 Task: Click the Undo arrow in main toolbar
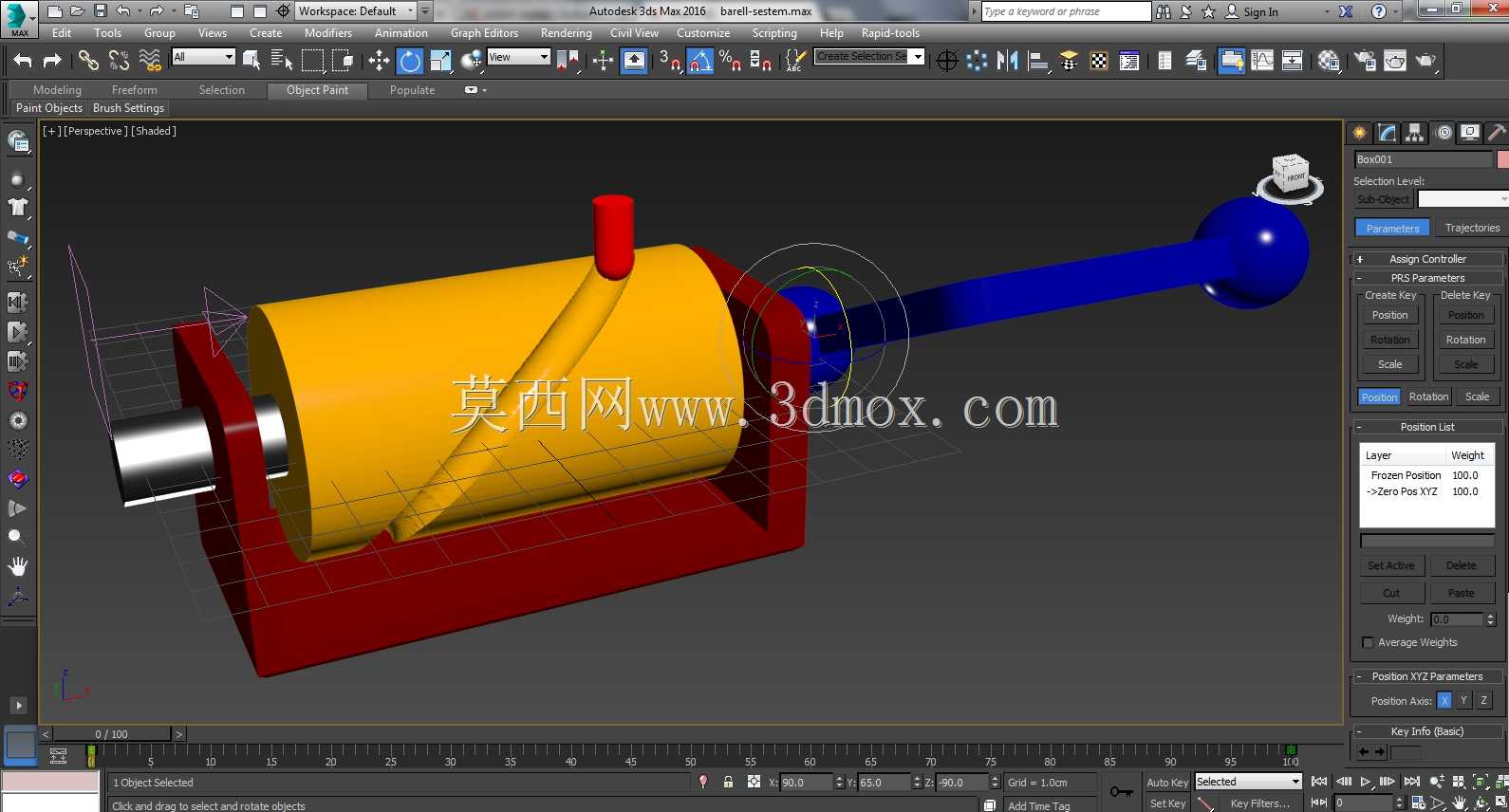[23, 61]
